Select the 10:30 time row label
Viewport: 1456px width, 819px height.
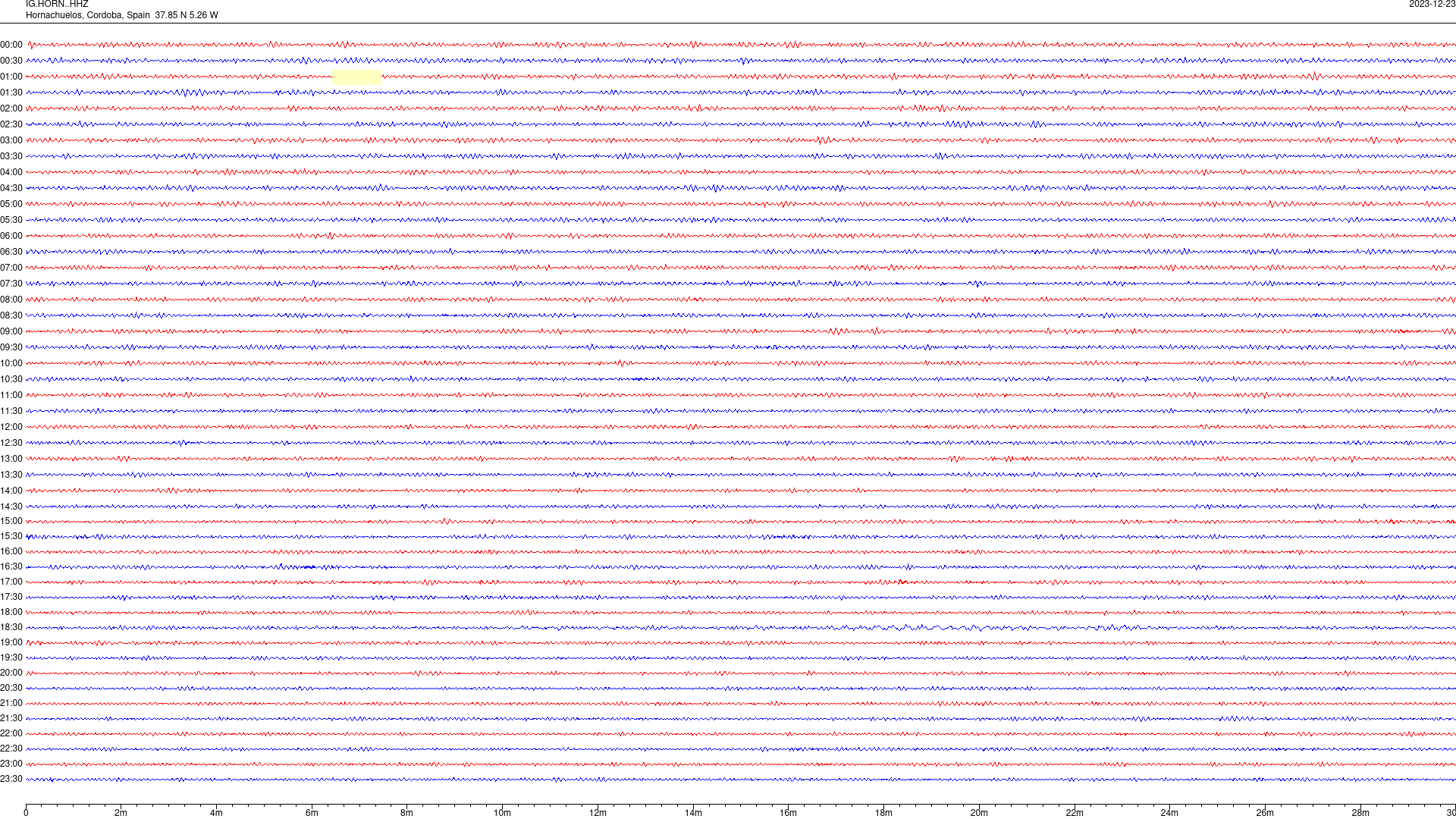pyautogui.click(x=11, y=379)
